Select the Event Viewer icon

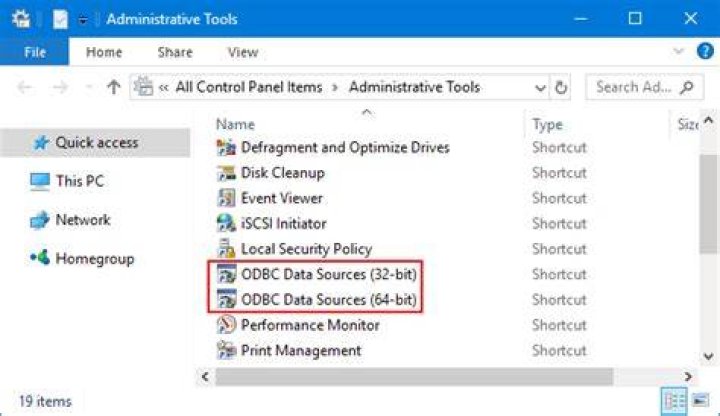[226, 198]
